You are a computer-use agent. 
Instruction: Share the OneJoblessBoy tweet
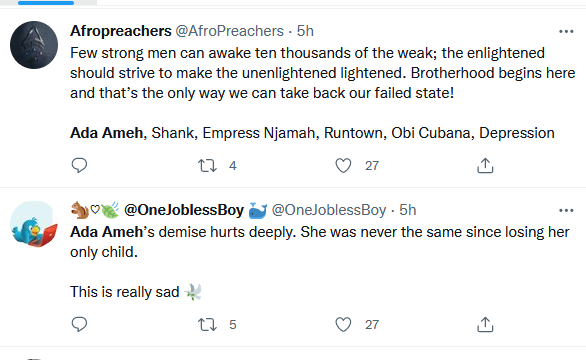tap(485, 324)
